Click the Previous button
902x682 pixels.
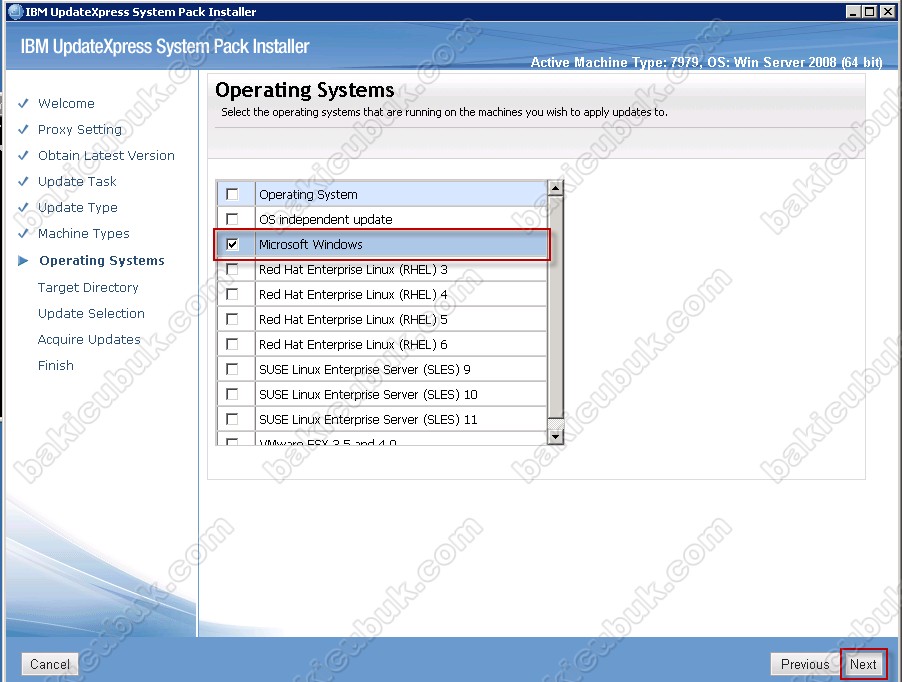tap(805, 664)
